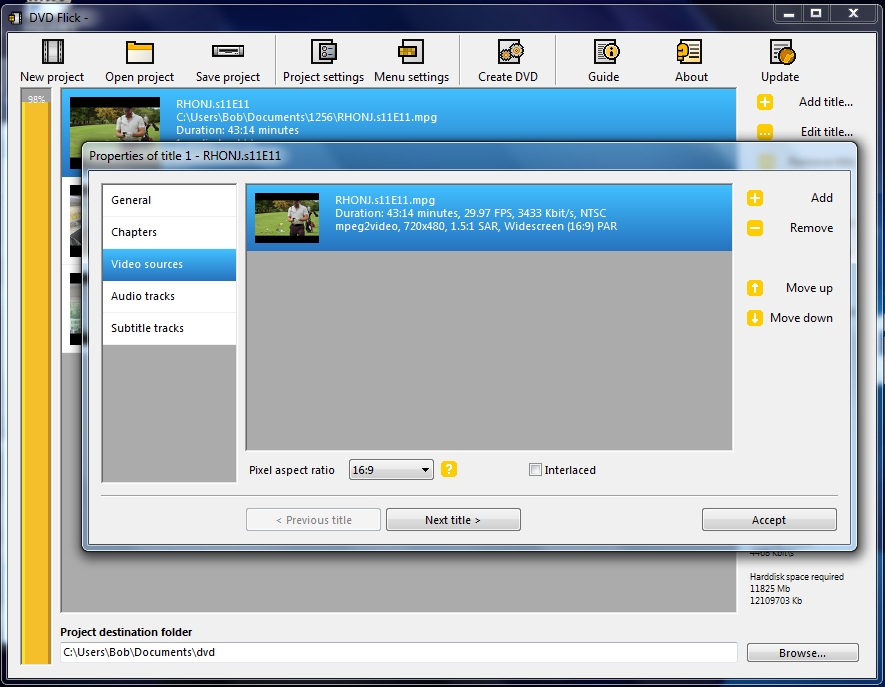Open Project settings toolbar icon
The height and width of the screenshot is (687, 885).
click(323, 52)
